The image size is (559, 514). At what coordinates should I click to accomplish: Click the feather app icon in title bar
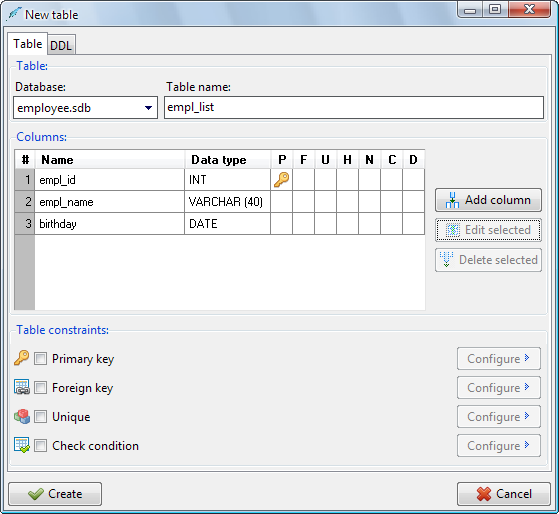click(x=14, y=14)
